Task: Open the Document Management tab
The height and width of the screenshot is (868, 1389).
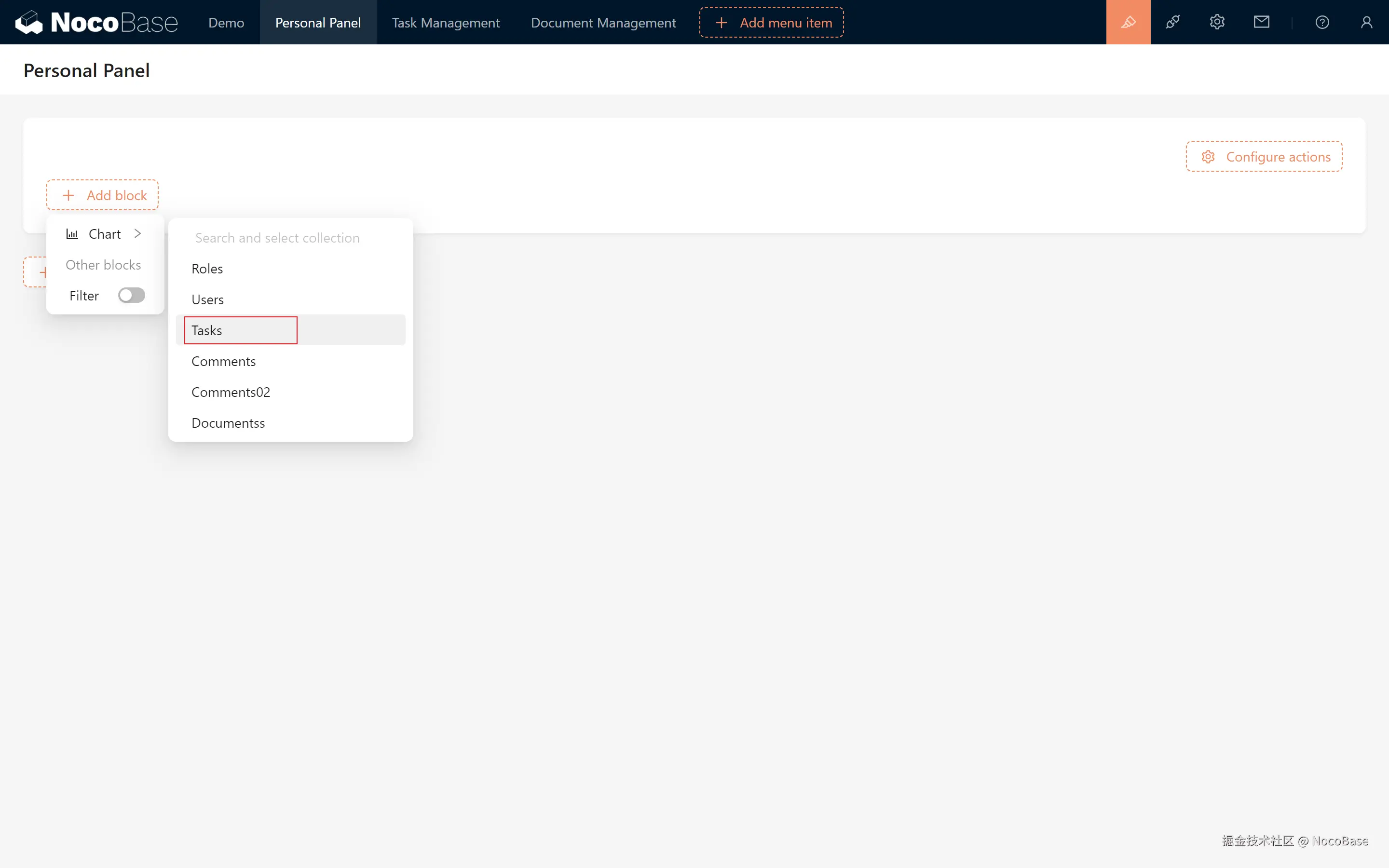Action: [603, 22]
